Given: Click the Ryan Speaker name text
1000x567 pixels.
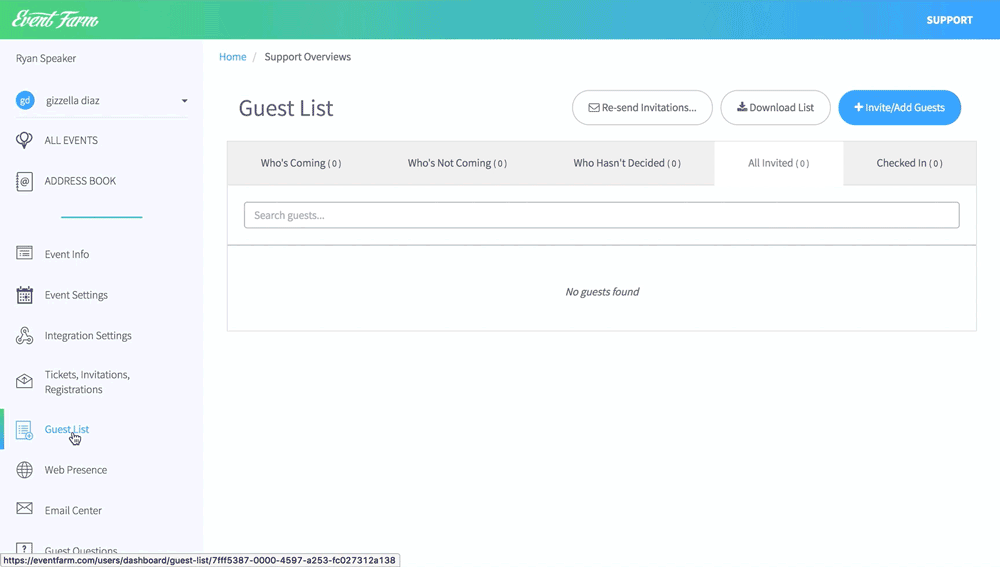Looking at the screenshot, I should click(x=46, y=58).
